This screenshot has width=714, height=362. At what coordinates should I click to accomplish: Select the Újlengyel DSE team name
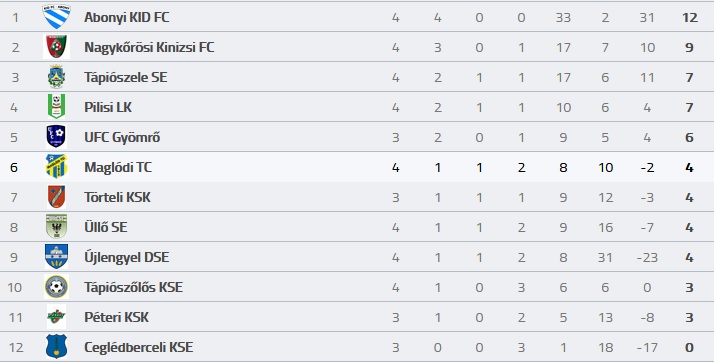pyautogui.click(x=127, y=257)
